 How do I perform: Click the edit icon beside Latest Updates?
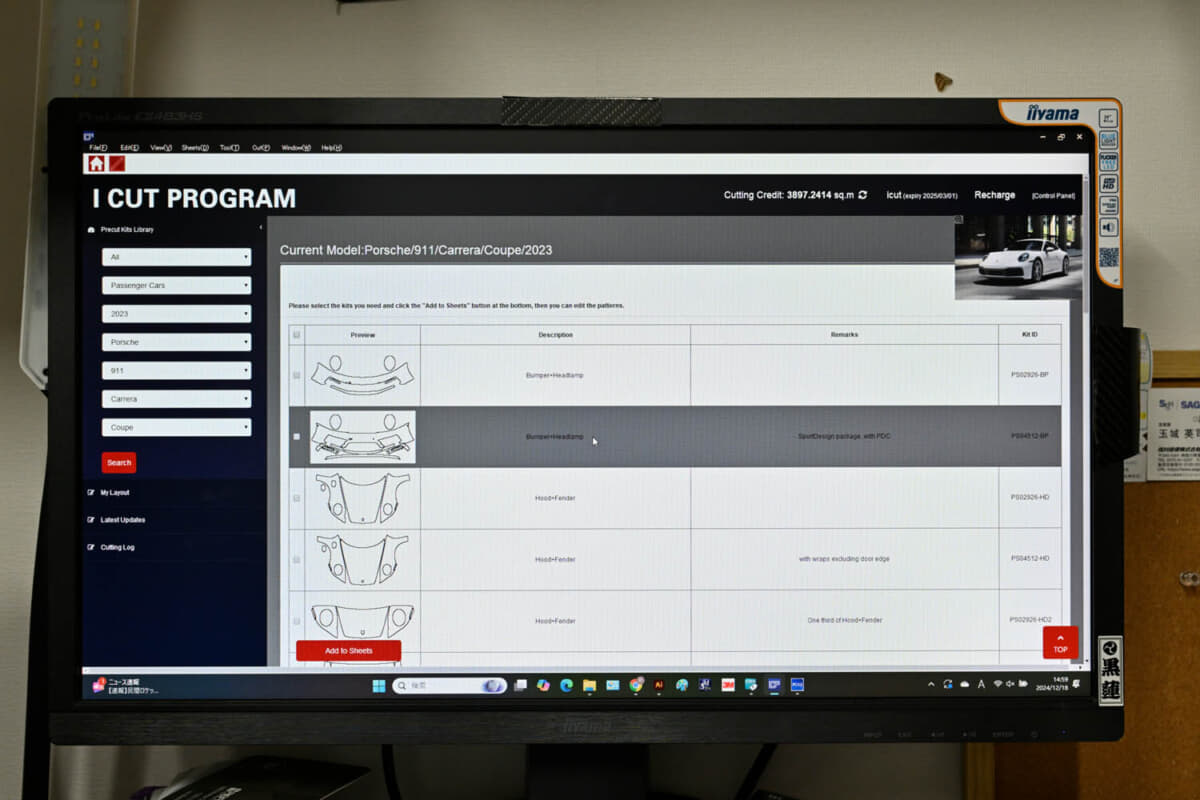[x=91, y=520]
